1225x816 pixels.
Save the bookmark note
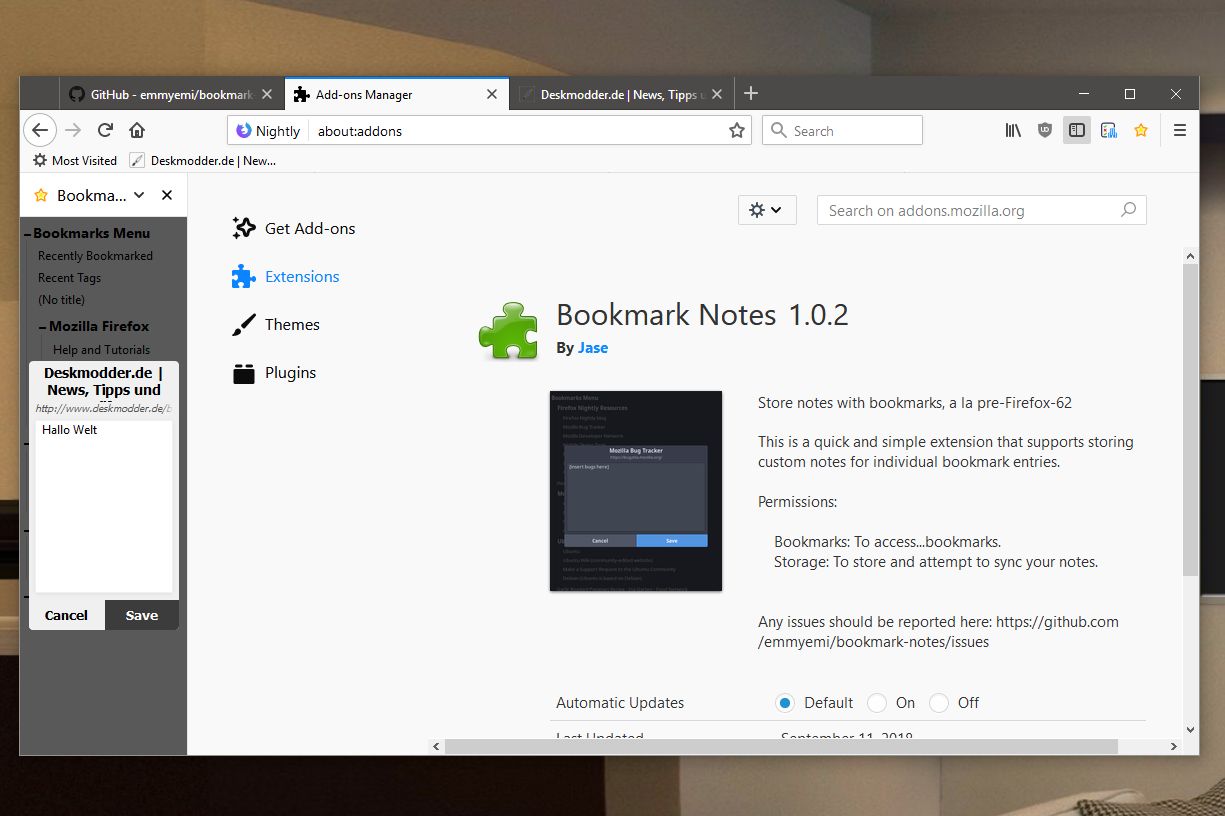142,615
